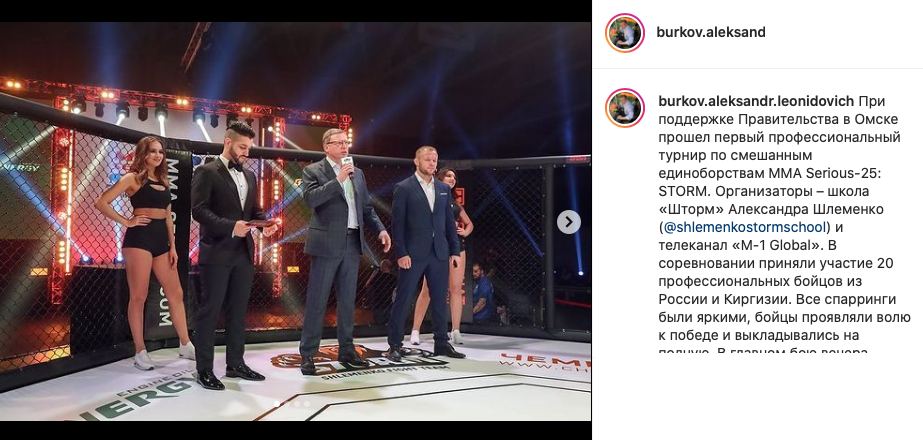Follow the @shlemenkostormschool mention link
Screen dimensions: 923x440
tap(745, 227)
